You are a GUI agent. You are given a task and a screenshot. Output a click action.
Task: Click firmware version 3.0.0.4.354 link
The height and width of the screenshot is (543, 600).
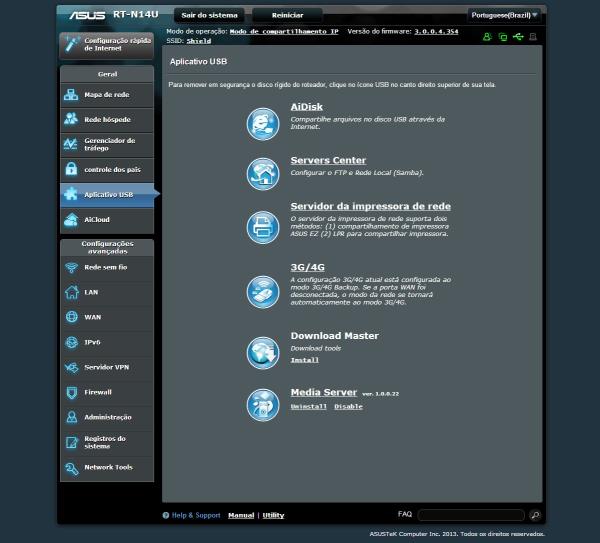436,32
